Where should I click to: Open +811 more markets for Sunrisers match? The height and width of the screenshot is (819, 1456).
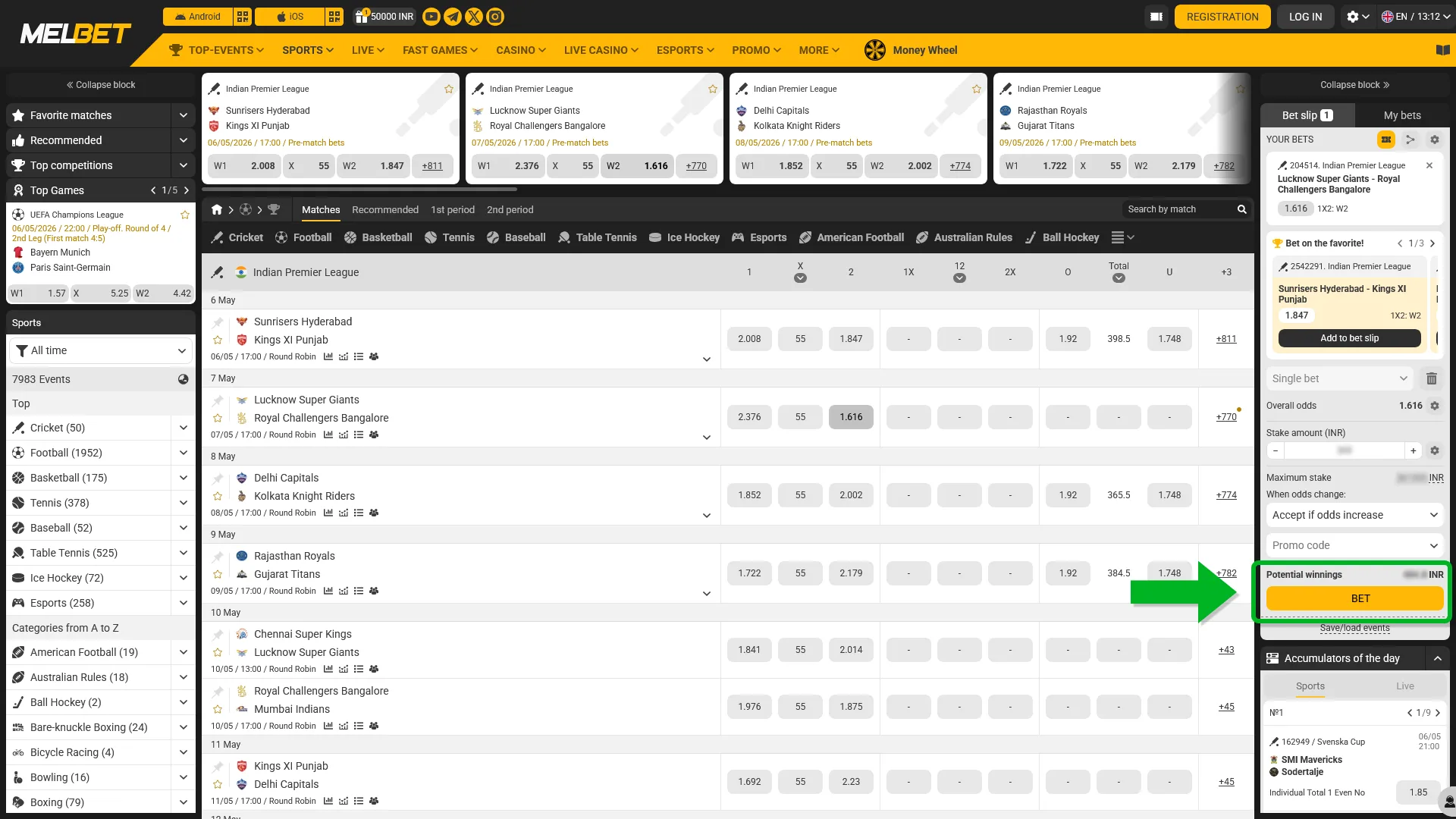[x=1226, y=339]
